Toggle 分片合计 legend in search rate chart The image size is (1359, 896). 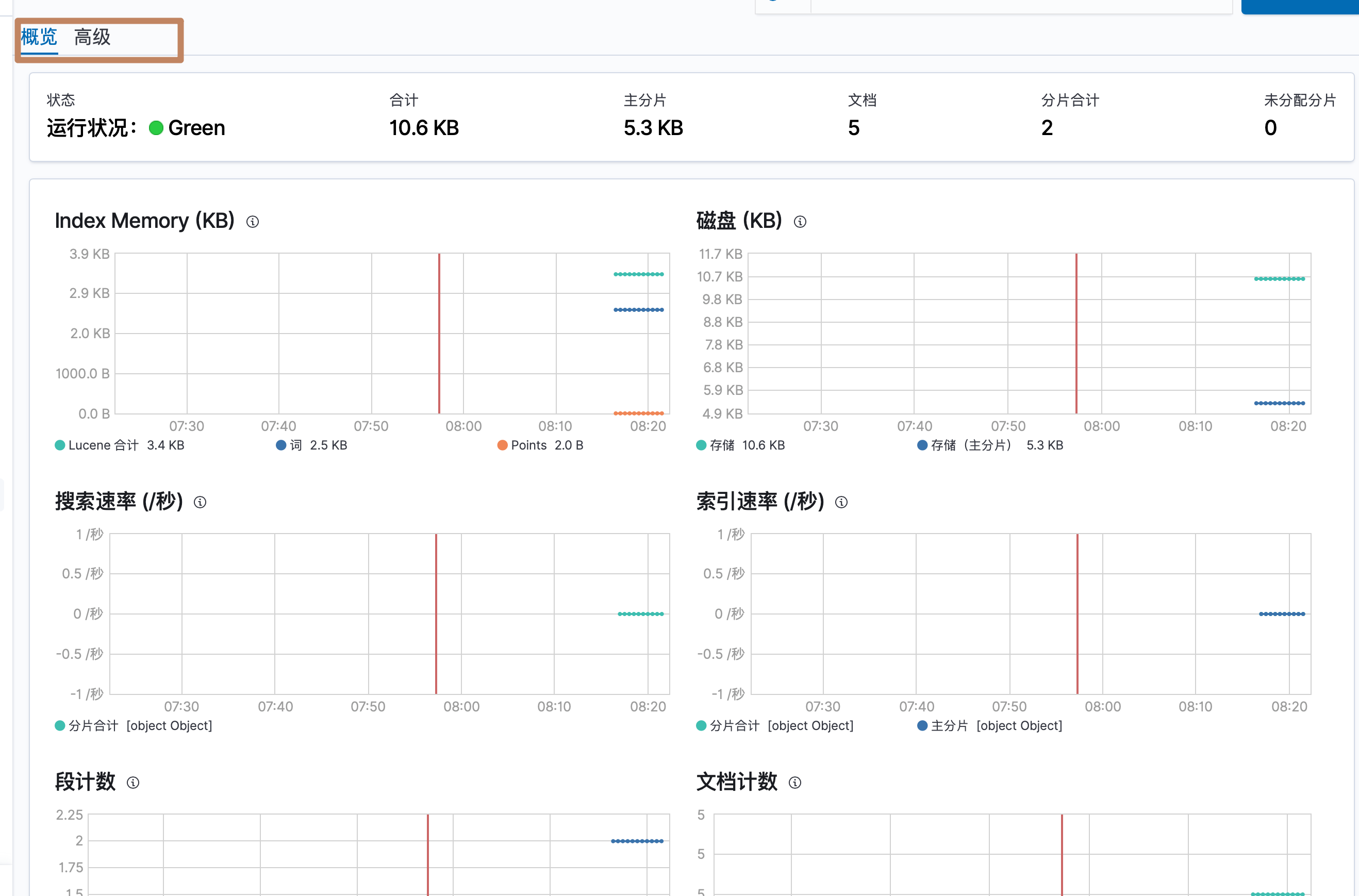coord(93,726)
